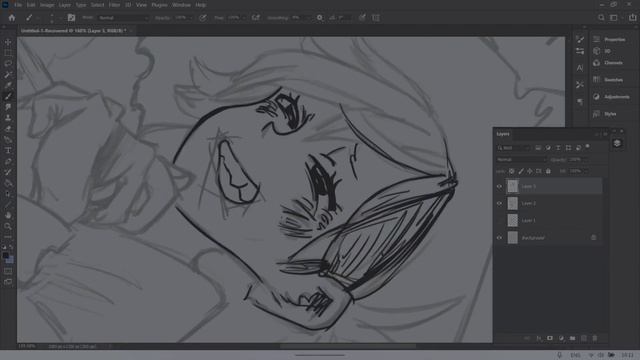Select the Lasso tool
This screenshot has width=640, height=360.
pos(8,64)
